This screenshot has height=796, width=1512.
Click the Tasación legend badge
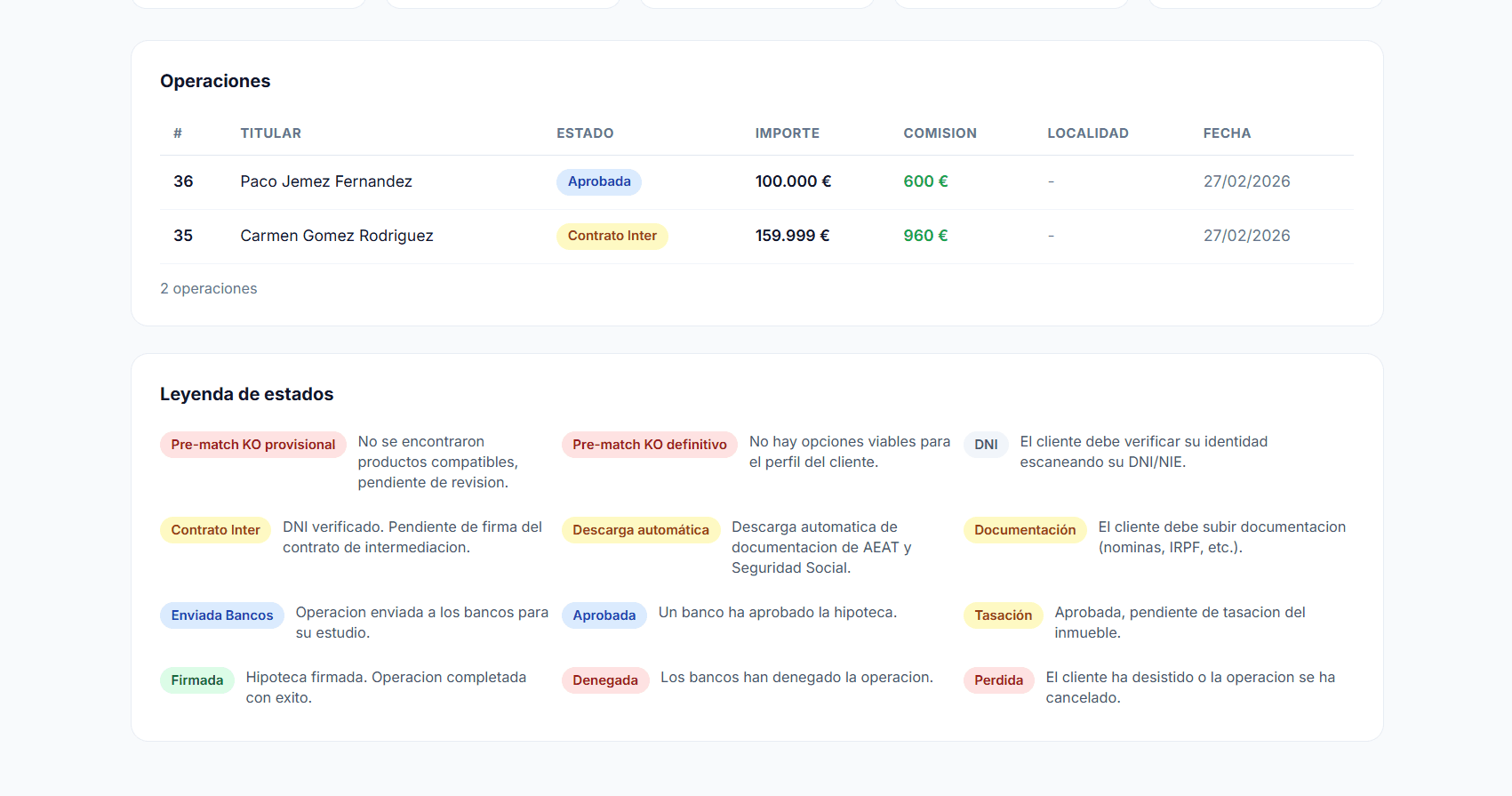tap(1004, 615)
